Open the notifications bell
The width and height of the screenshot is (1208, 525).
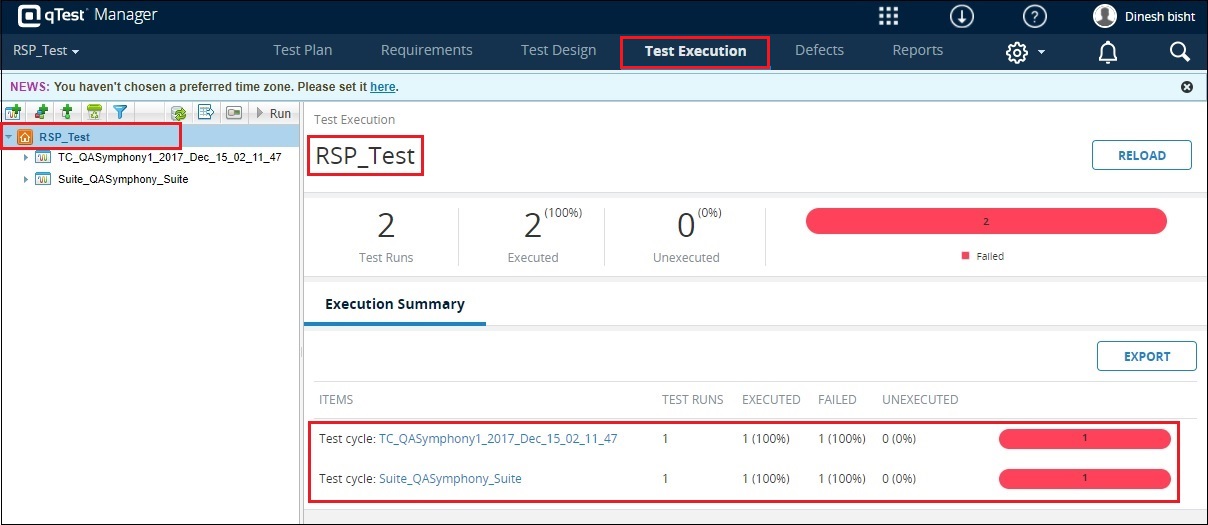(x=1108, y=52)
